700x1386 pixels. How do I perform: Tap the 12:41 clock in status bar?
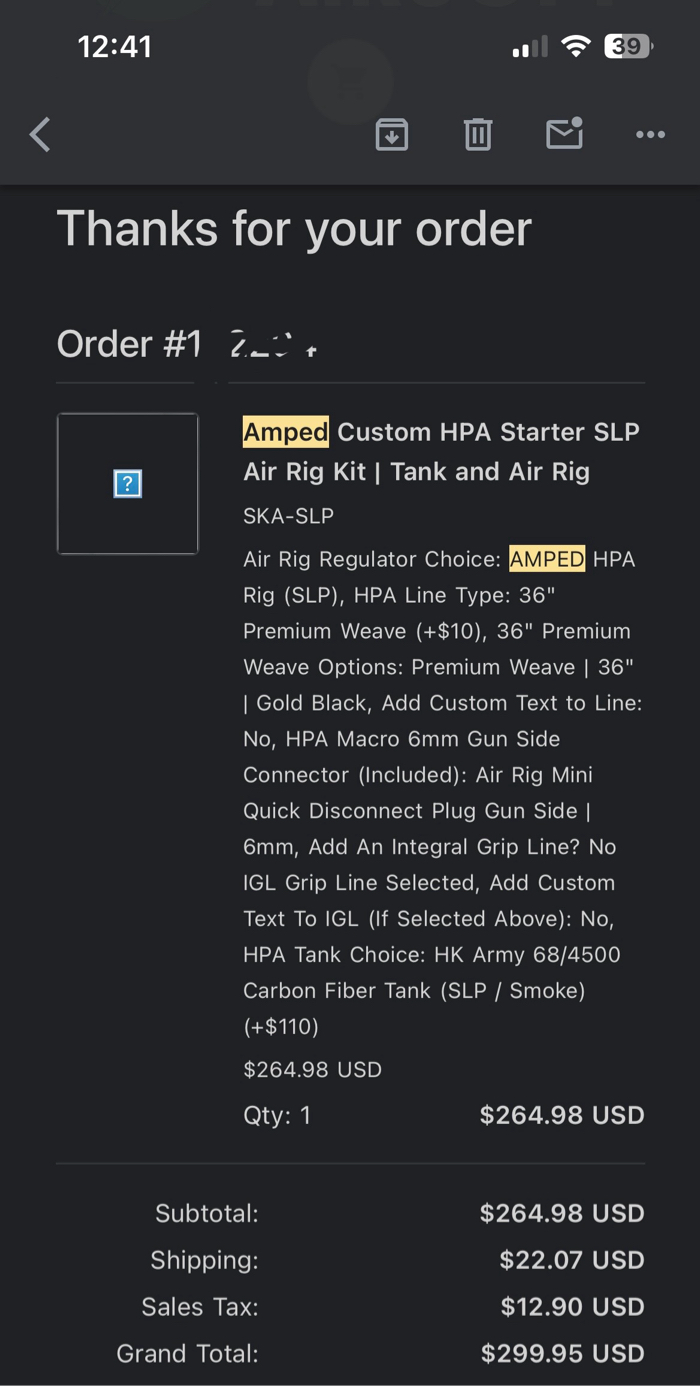[x=115, y=47]
